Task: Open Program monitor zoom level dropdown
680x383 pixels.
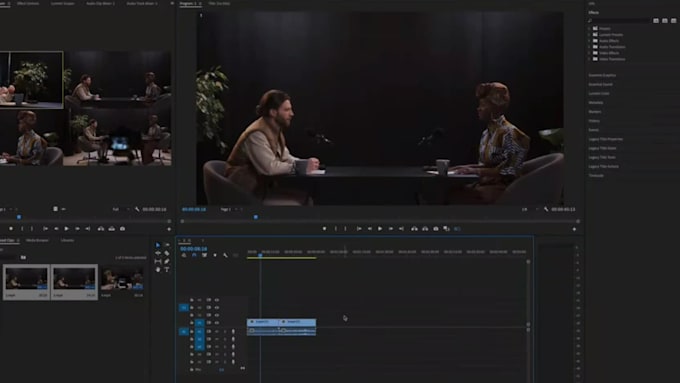Action: [231, 209]
